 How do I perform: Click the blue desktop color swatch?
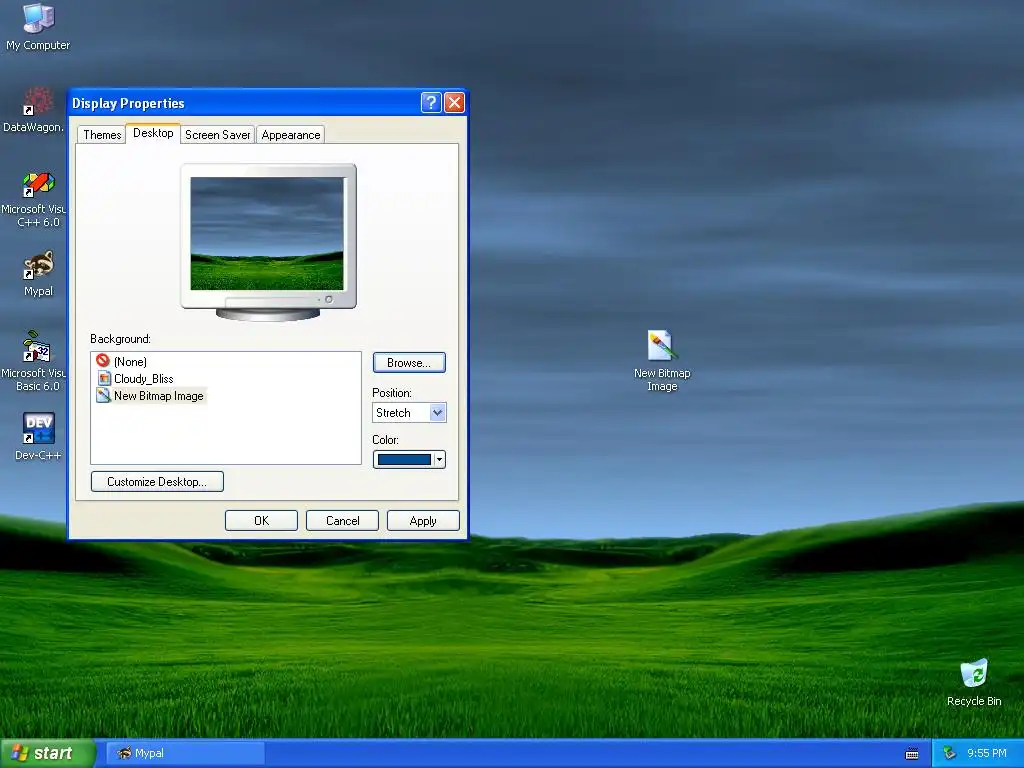[x=404, y=460]
